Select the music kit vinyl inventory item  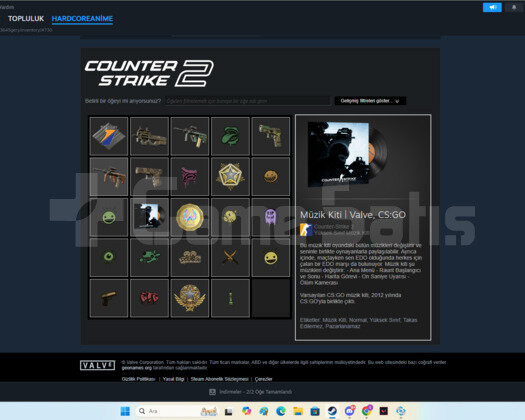[149, 217]
